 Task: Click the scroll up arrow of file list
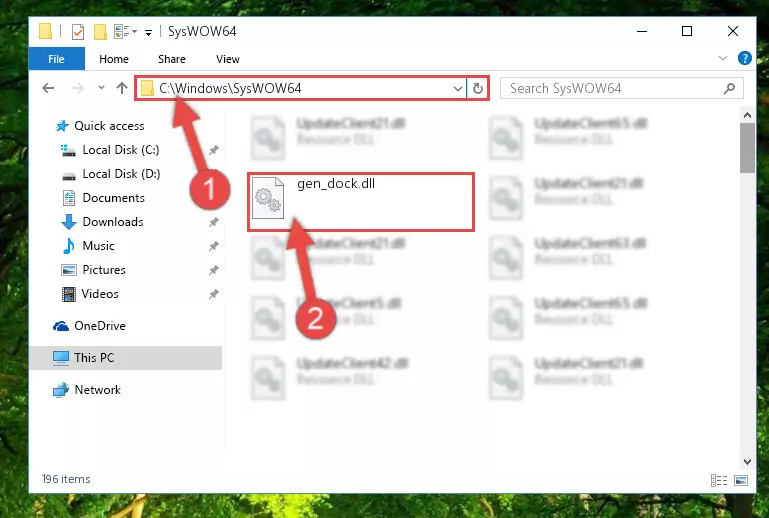coord(747,115)
